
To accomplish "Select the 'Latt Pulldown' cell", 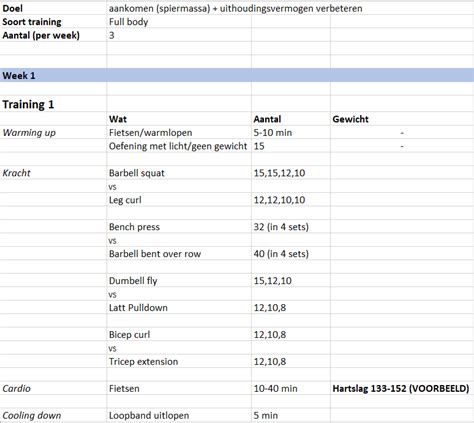I will pos(179,307).
